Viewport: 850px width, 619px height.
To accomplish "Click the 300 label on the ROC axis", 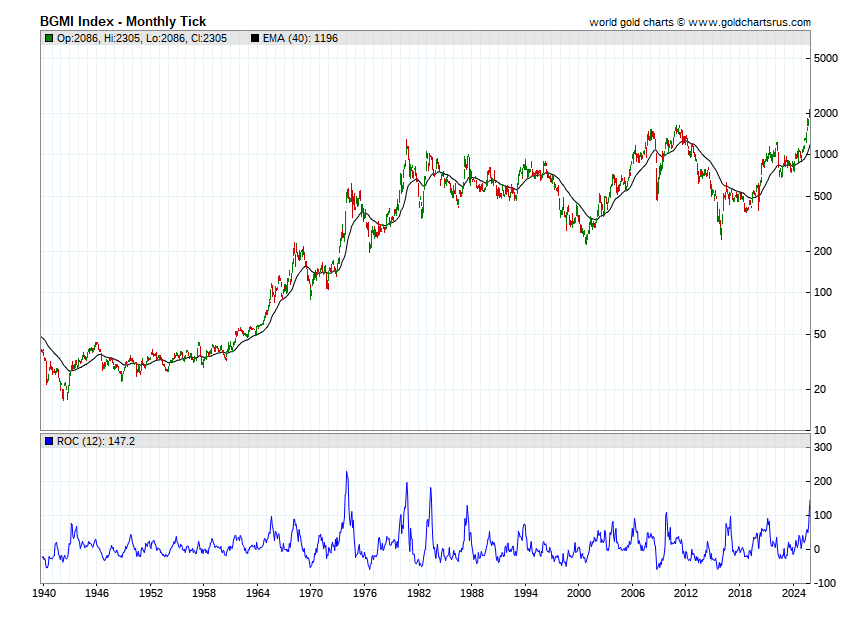I will [x=822, y=448].
